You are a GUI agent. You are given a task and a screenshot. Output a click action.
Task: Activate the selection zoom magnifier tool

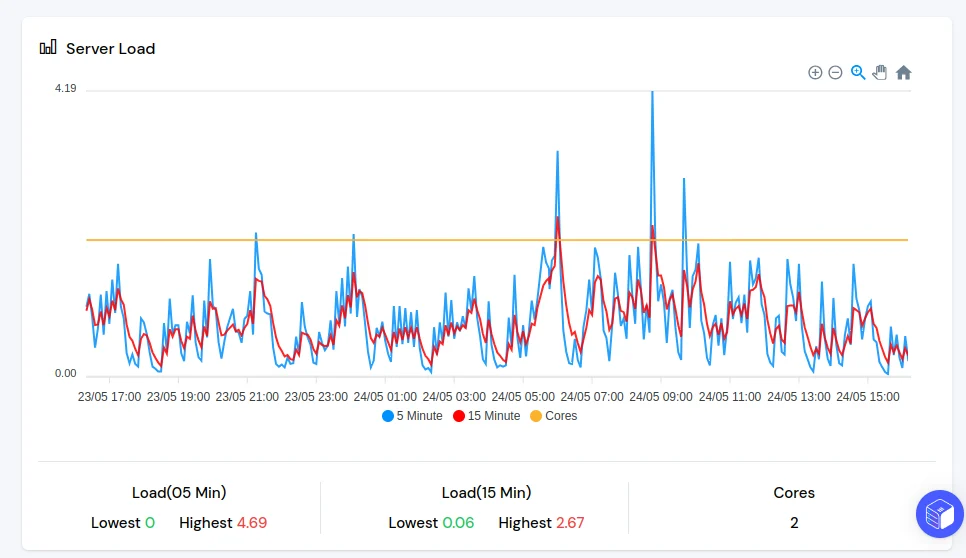pyautogui.click(x=858, y=73)
